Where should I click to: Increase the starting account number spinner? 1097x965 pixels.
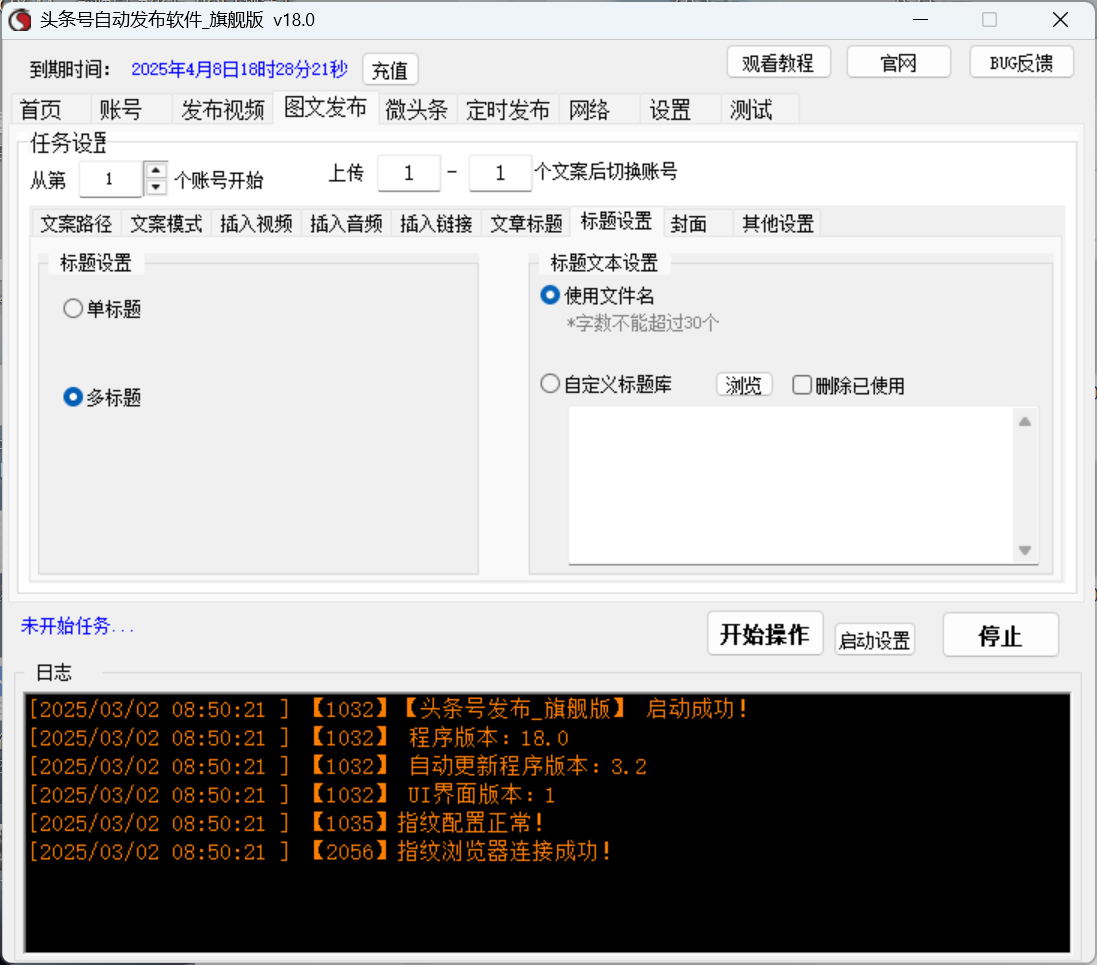pyautogui.click(x=155, y=170)
